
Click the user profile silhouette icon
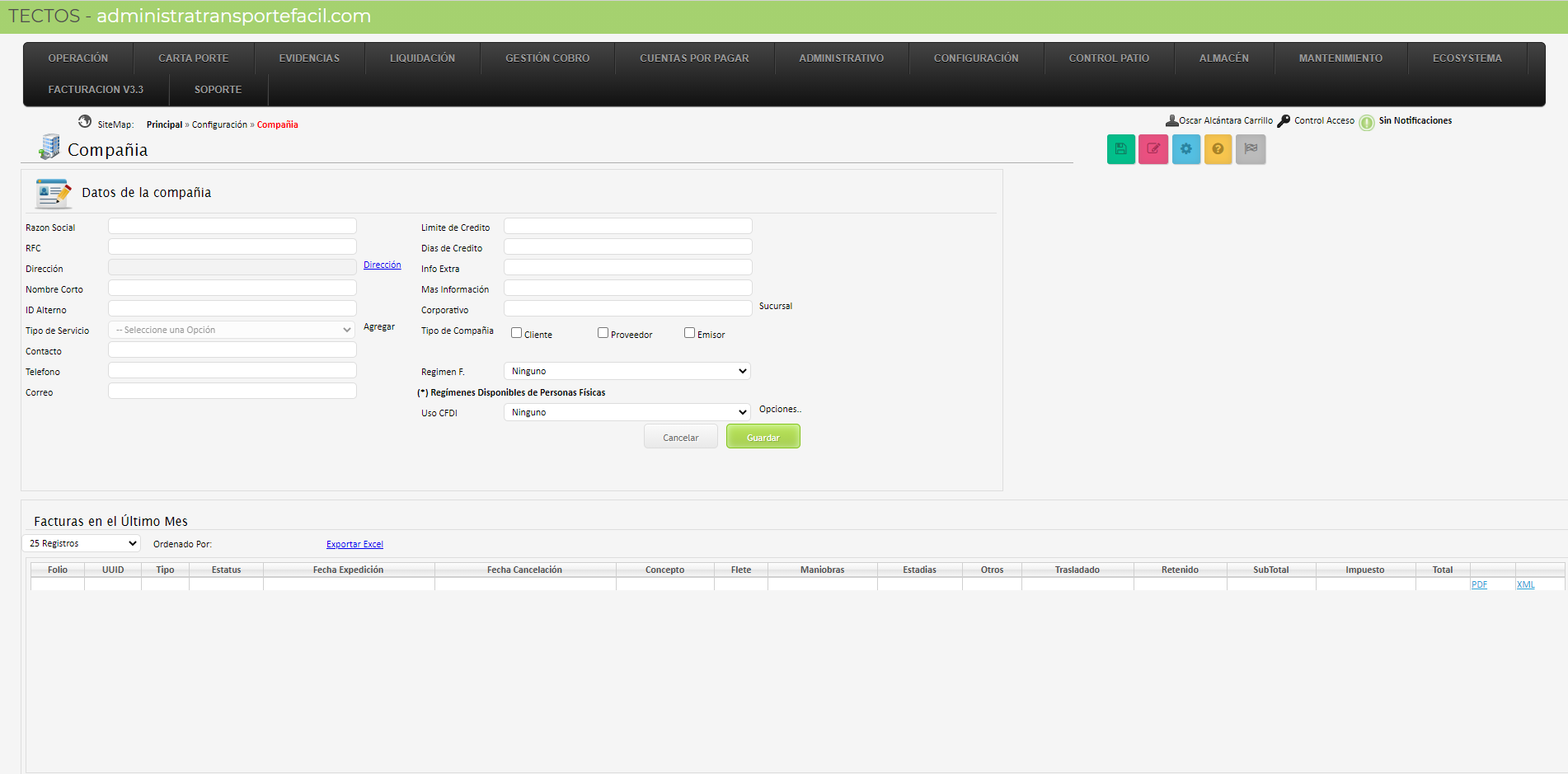point(1171,121)
